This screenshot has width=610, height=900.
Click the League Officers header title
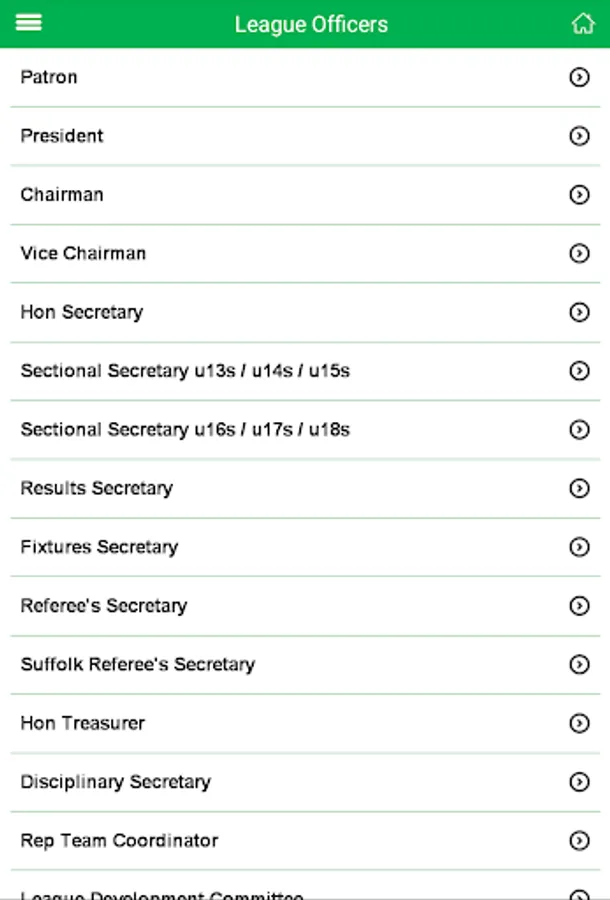[311, 24]
